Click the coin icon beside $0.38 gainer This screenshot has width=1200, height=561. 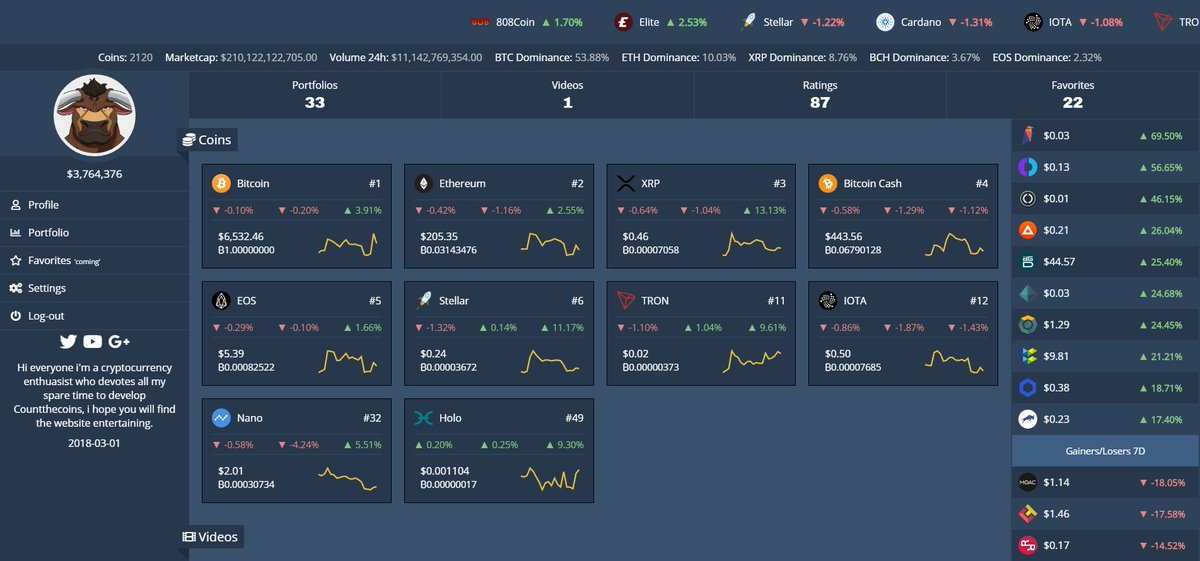1027,388
